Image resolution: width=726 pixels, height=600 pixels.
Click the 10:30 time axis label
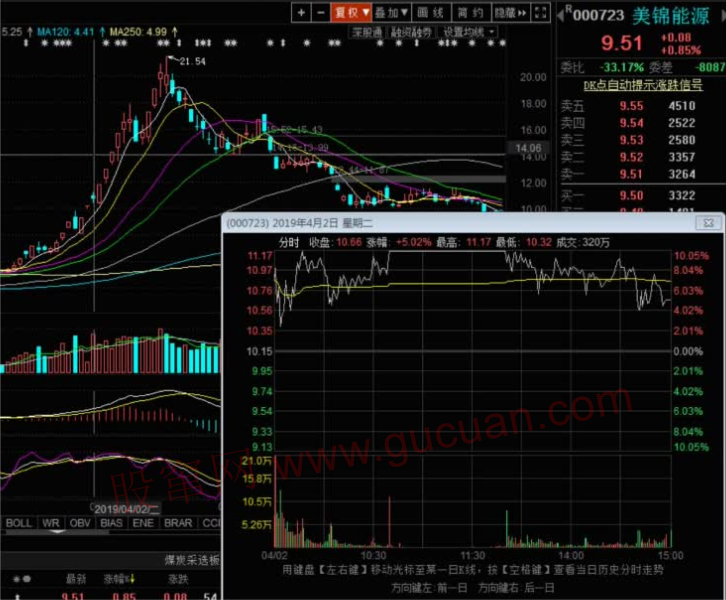[373, 555]
